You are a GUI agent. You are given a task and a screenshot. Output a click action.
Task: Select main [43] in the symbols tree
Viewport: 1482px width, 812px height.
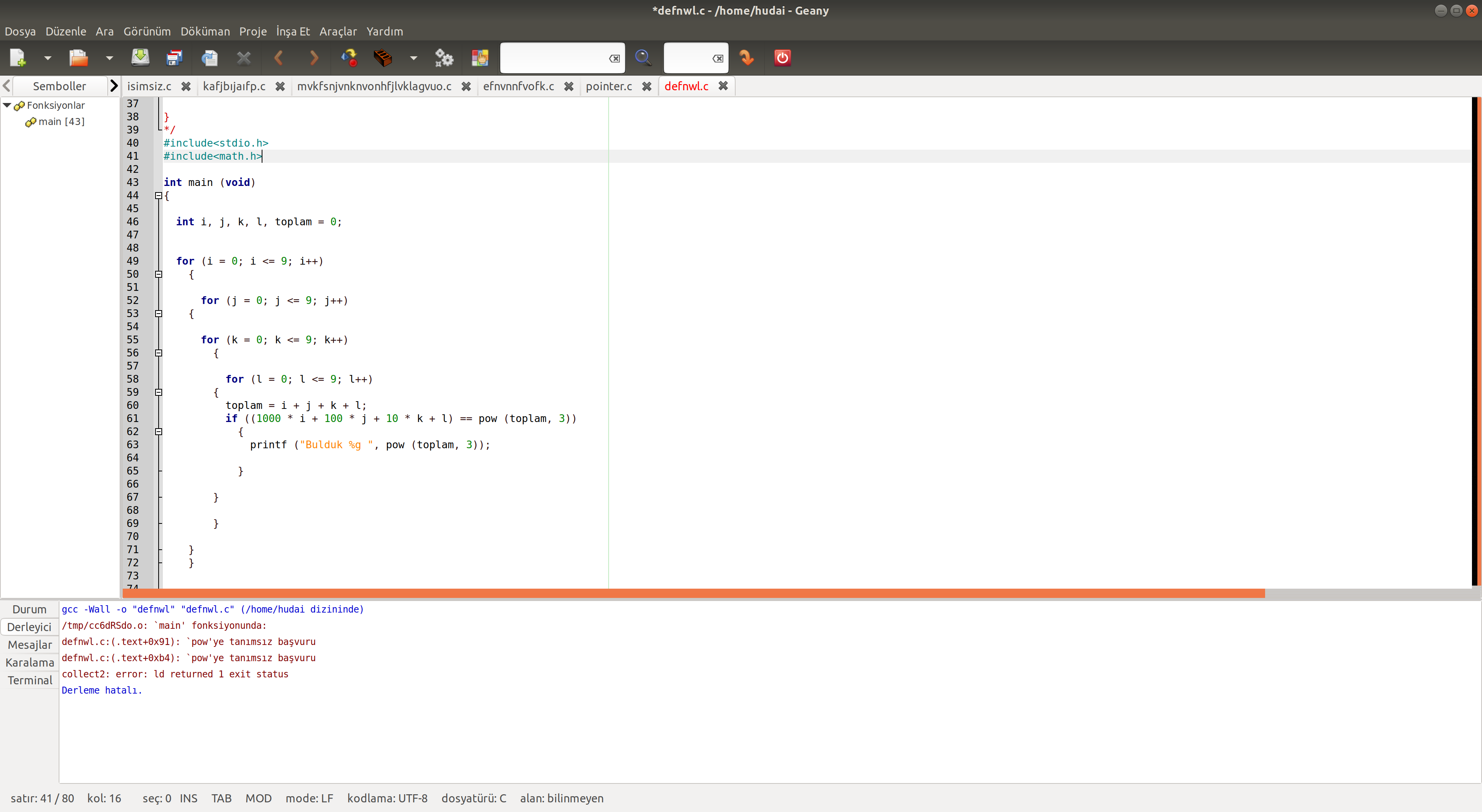click(x=61, y=122)
